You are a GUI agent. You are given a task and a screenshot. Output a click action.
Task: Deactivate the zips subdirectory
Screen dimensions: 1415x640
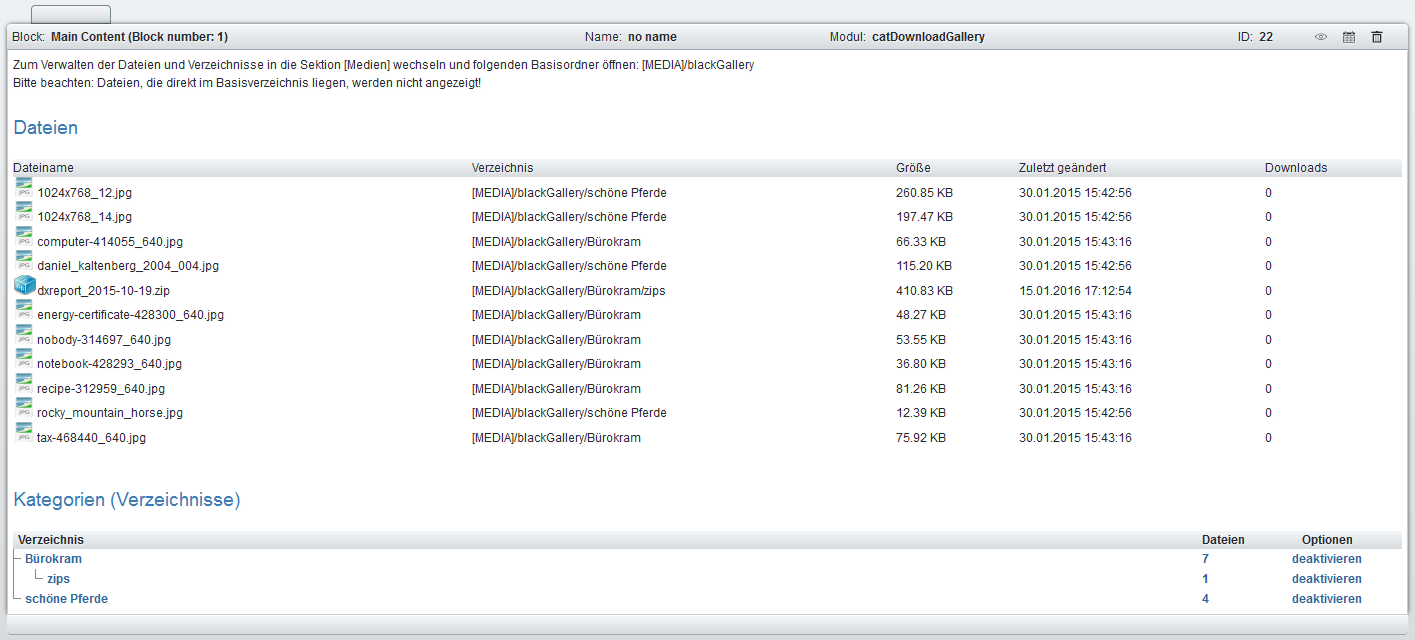pyautogui.click(x=1326, y=579)
